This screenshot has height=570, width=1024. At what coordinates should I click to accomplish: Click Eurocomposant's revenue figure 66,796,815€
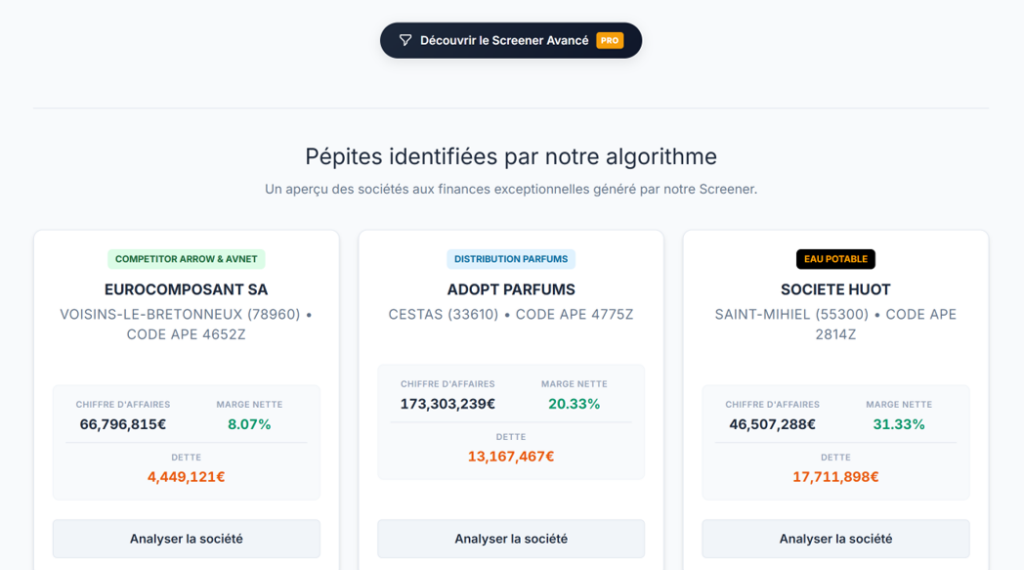click(x=123, y=424)
